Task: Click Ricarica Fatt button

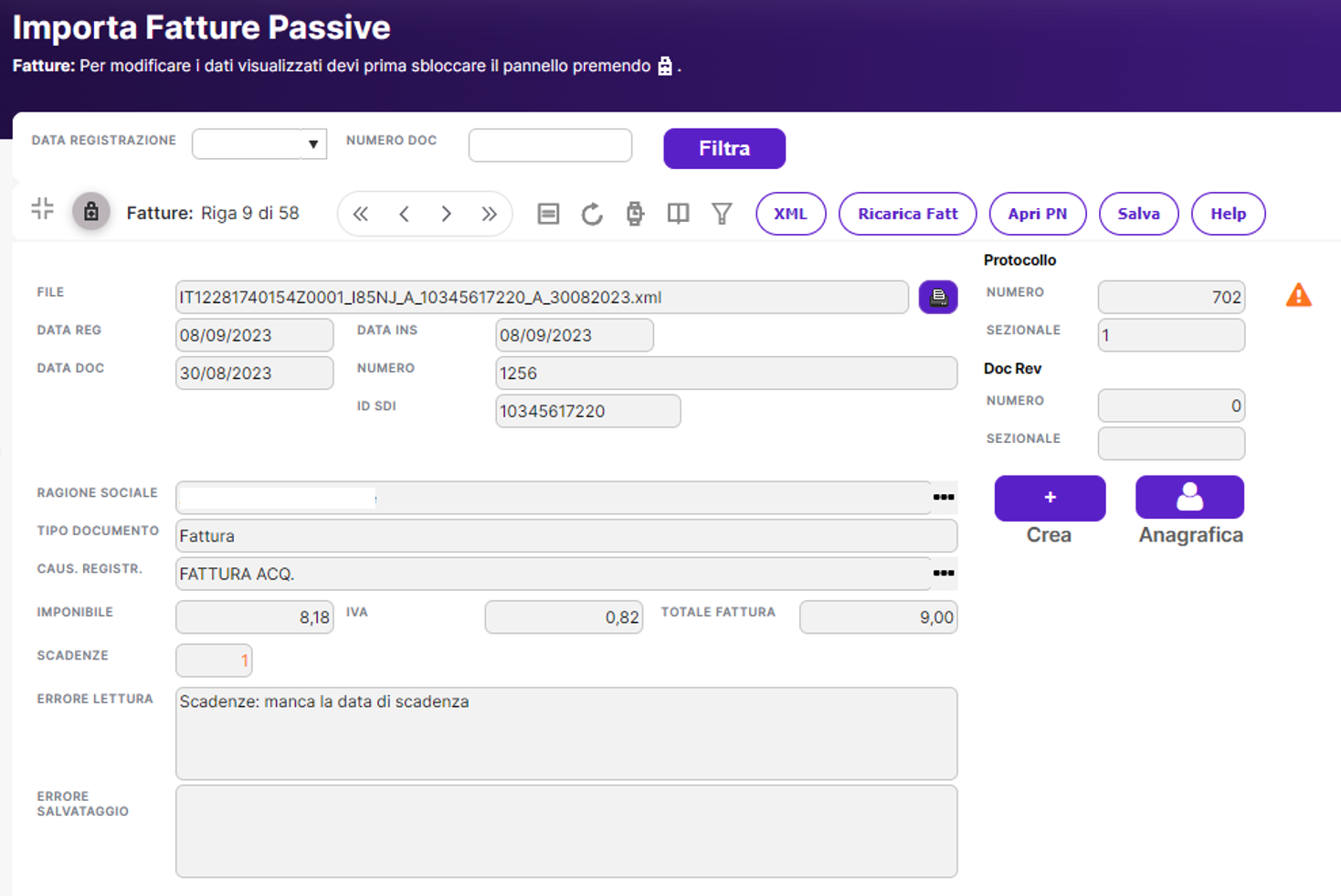Action: point(908,214)
